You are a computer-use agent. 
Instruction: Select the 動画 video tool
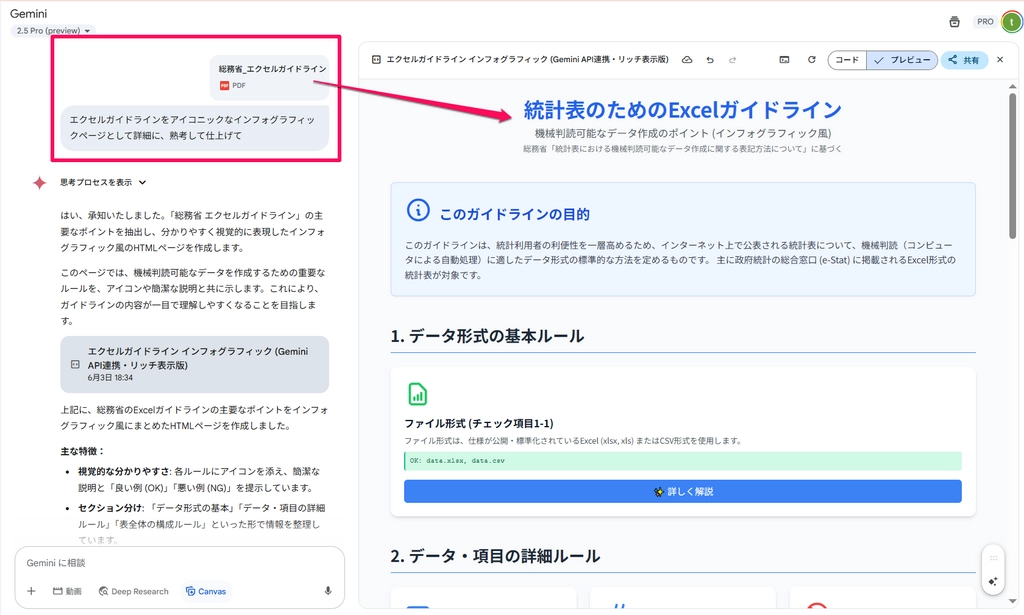(67, 591)
